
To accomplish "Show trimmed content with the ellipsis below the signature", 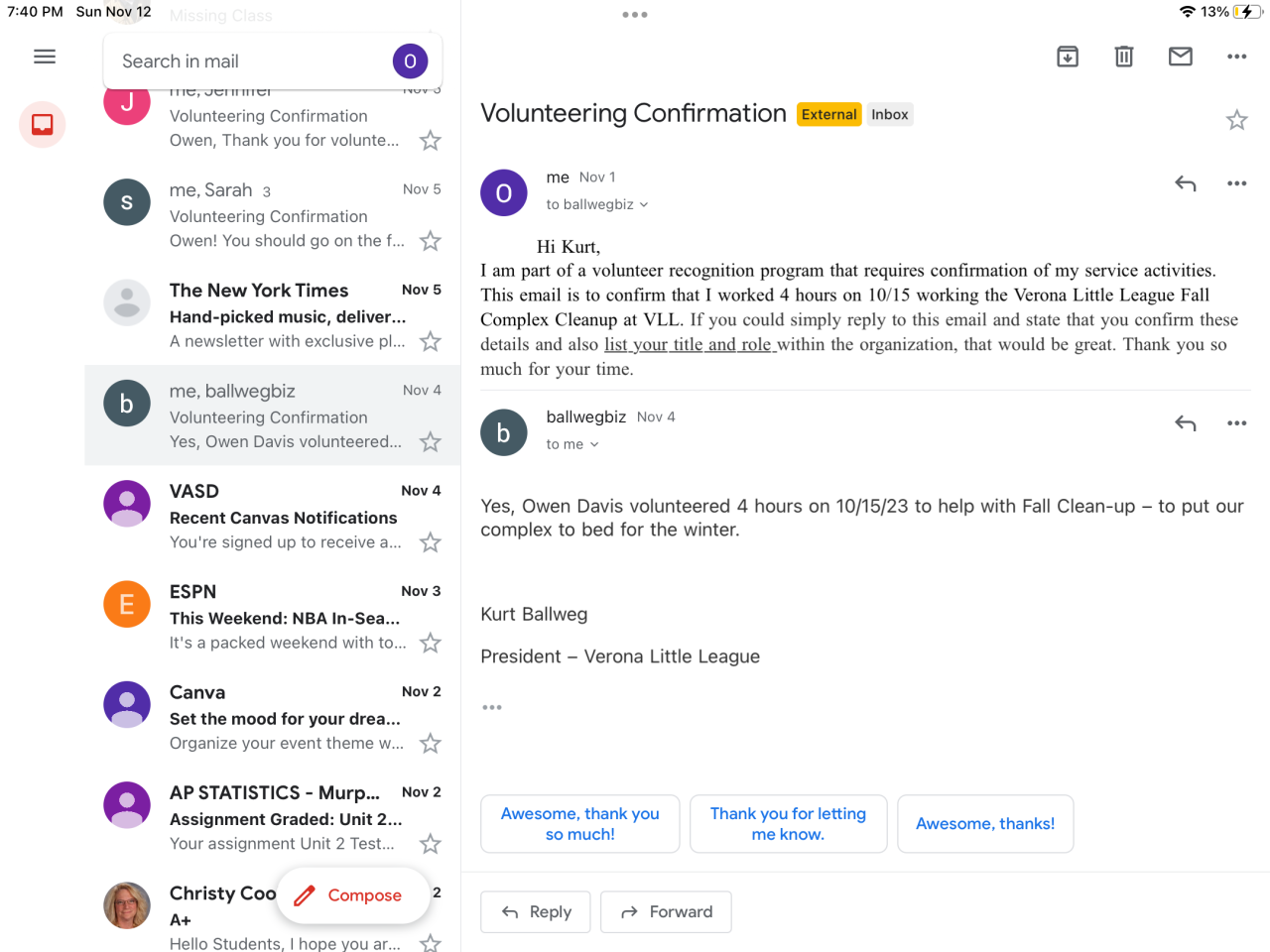I will click(x=492, y=707).
